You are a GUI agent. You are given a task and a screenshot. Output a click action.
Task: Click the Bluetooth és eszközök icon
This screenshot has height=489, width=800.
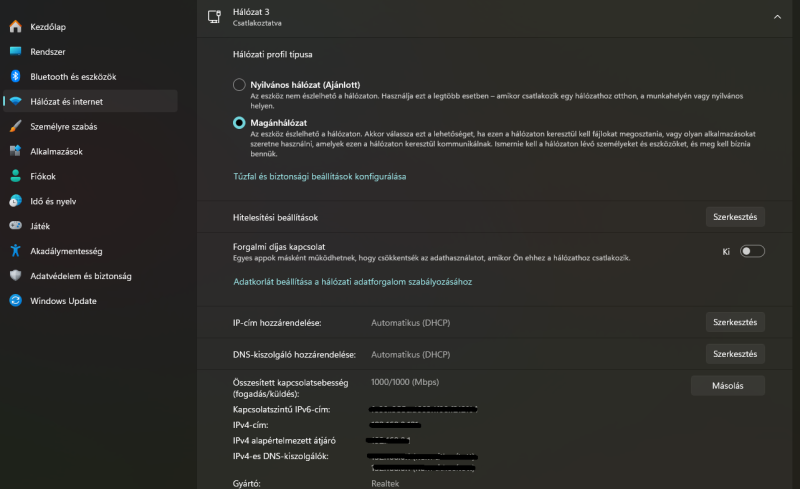15,76
